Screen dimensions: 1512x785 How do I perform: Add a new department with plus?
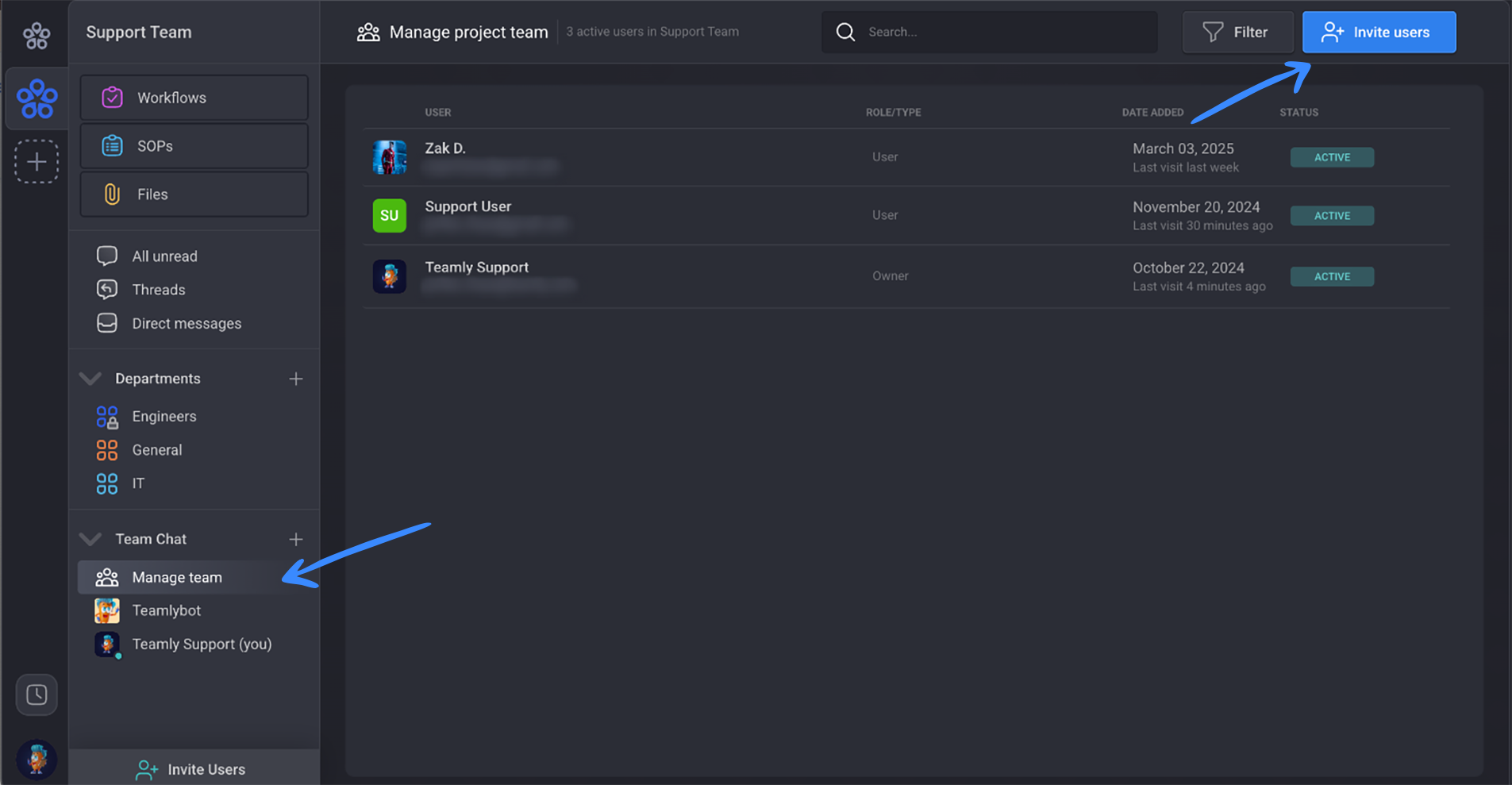[x=296, y=379]
